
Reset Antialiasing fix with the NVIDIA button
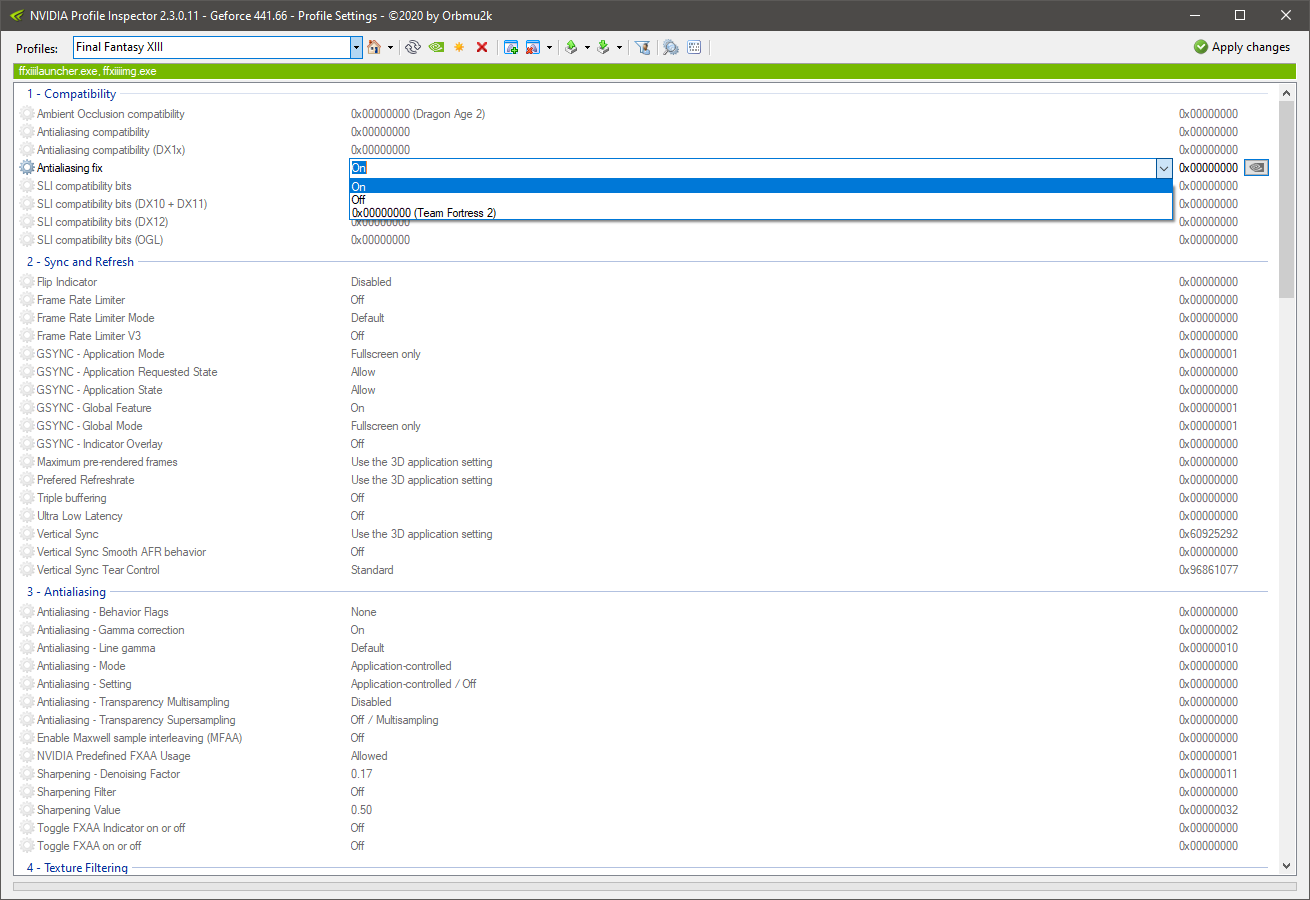tap(1256, 168)
